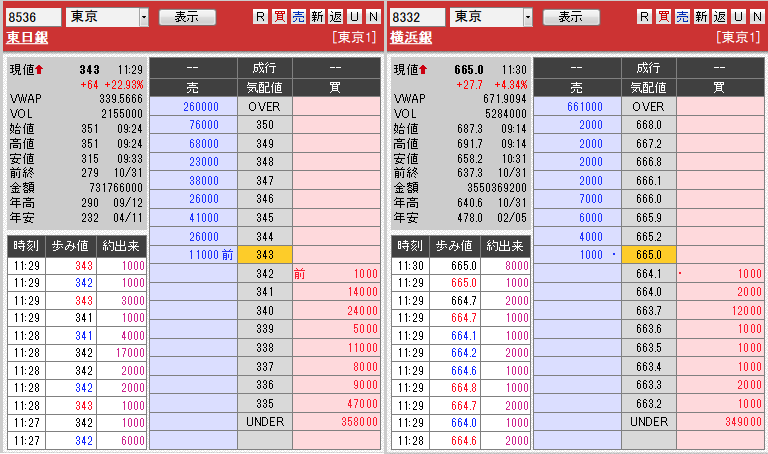Open the 東京 market dropdown for 8332
Image resolution: width=768 pixels, height=454 pixels.
(x=491, y=17)
